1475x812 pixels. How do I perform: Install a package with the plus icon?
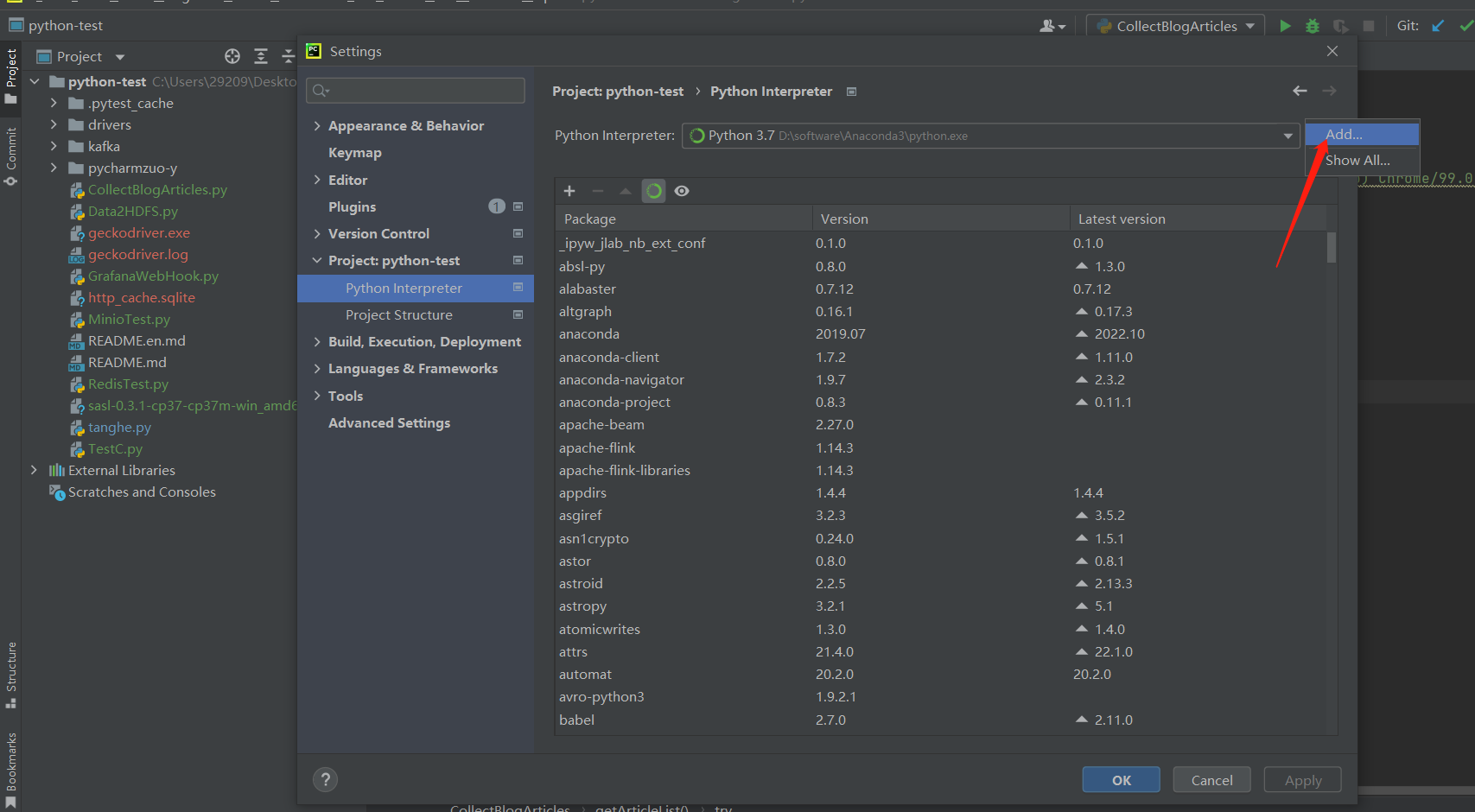(x=569, y=191)
